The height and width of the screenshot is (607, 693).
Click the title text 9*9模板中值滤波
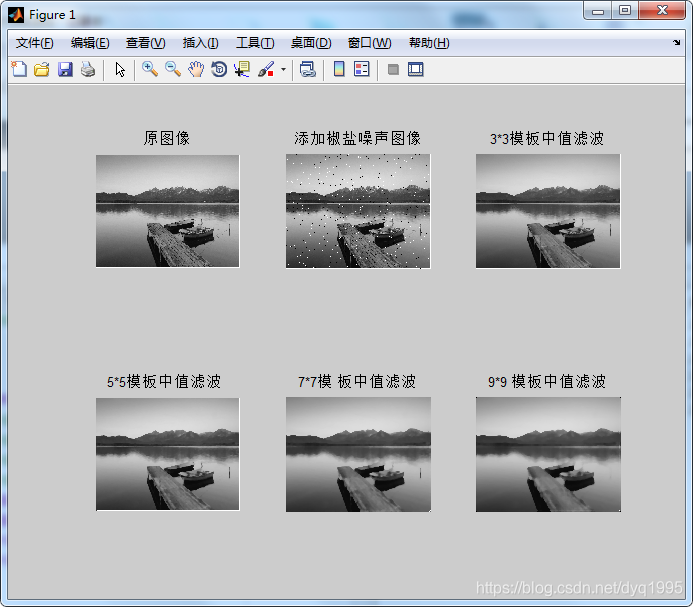[547, 382]
